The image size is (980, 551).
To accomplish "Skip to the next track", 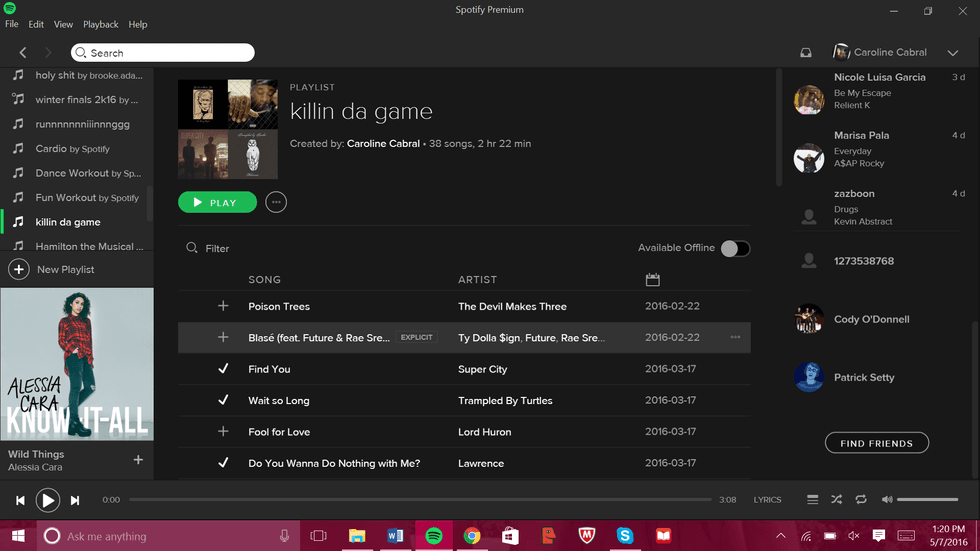I will coord(75,500).
